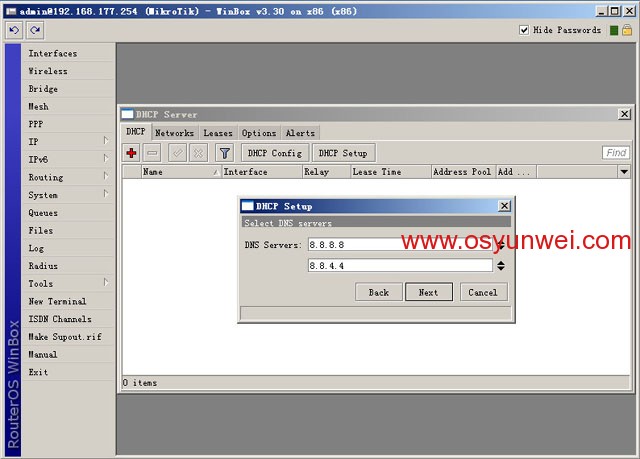Open Manual from the sidebar
This screenshot has width=640, height=459.
68,354
